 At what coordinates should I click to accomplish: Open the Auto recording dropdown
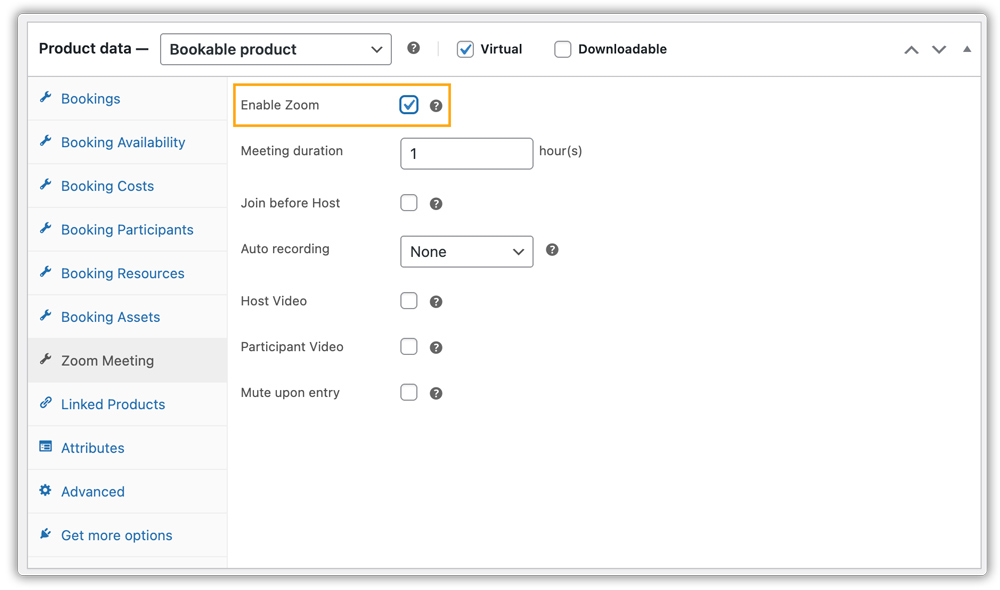point(466,251)
